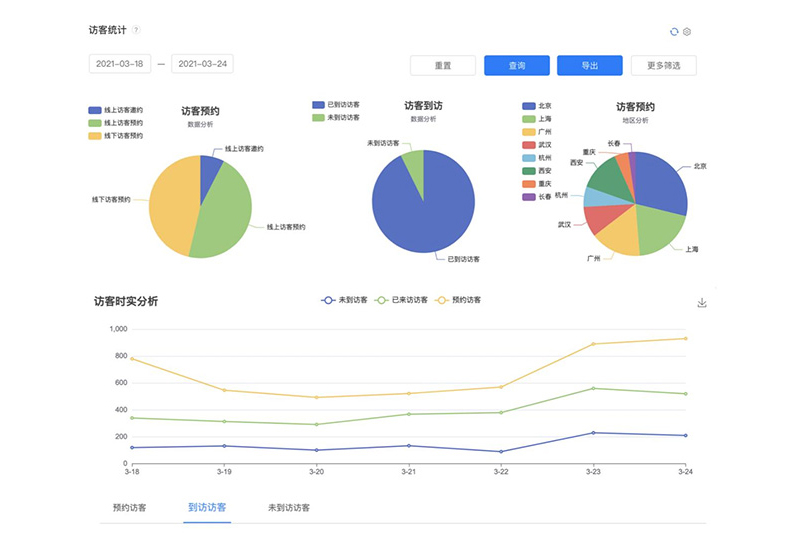
Task: Toggle 重庆 legend entry
Action: coord(537,184)
